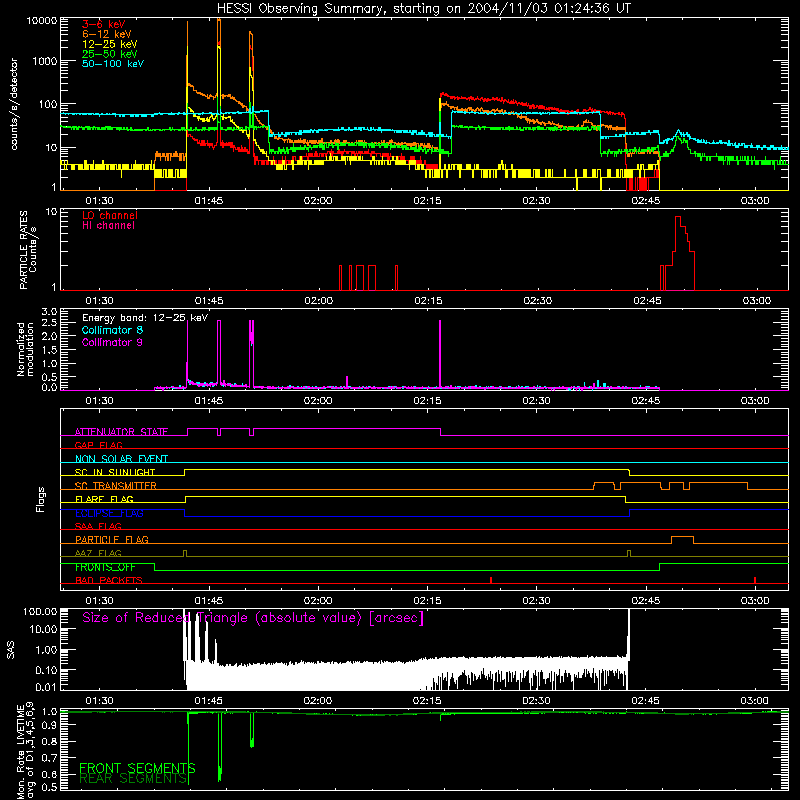Click the SAA_FLAG label
The height and width of the screenshot is (800, 800).
point(98,526)
